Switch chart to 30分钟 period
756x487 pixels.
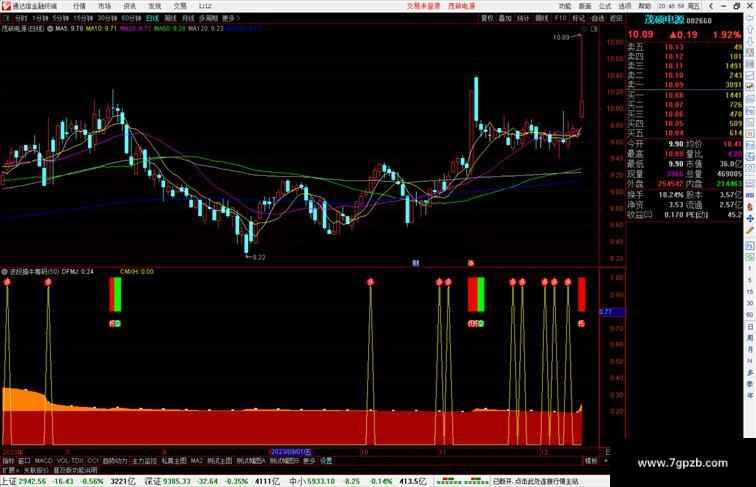pos(107,18)
